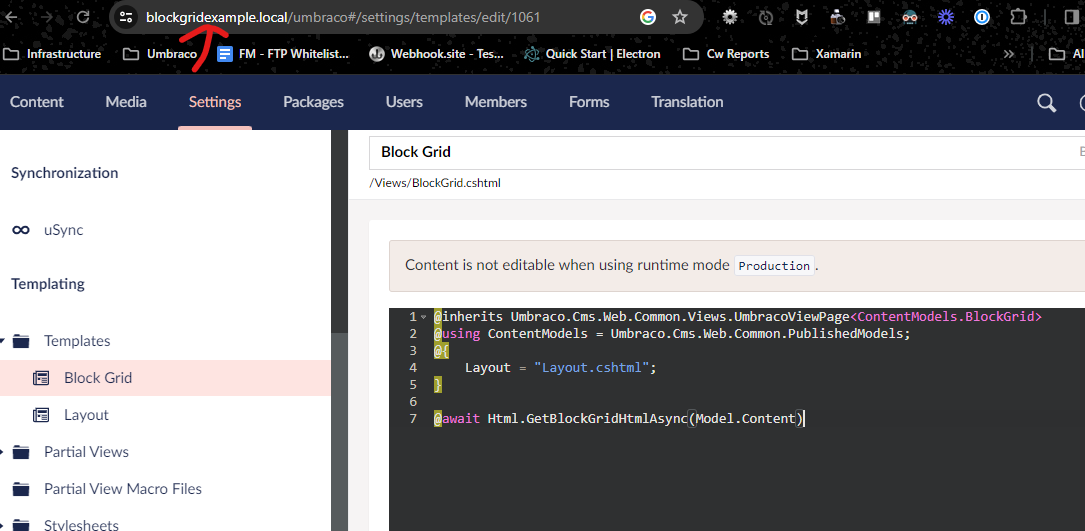Open the goggles face extension icon
Screen dimensions: 1085x531
coord(909,17)
